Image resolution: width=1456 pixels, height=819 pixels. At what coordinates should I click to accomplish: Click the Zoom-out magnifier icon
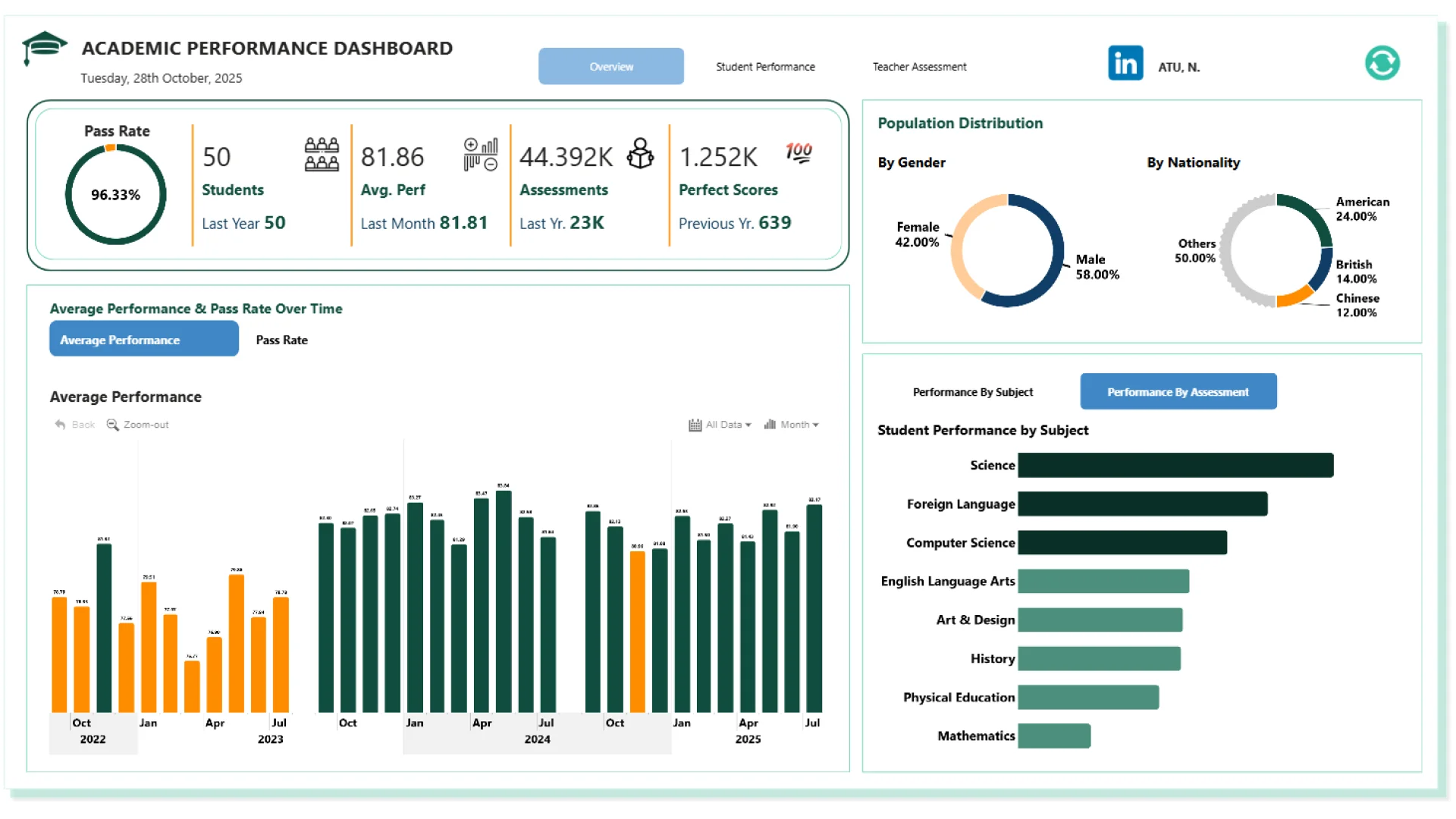point(112,425)
